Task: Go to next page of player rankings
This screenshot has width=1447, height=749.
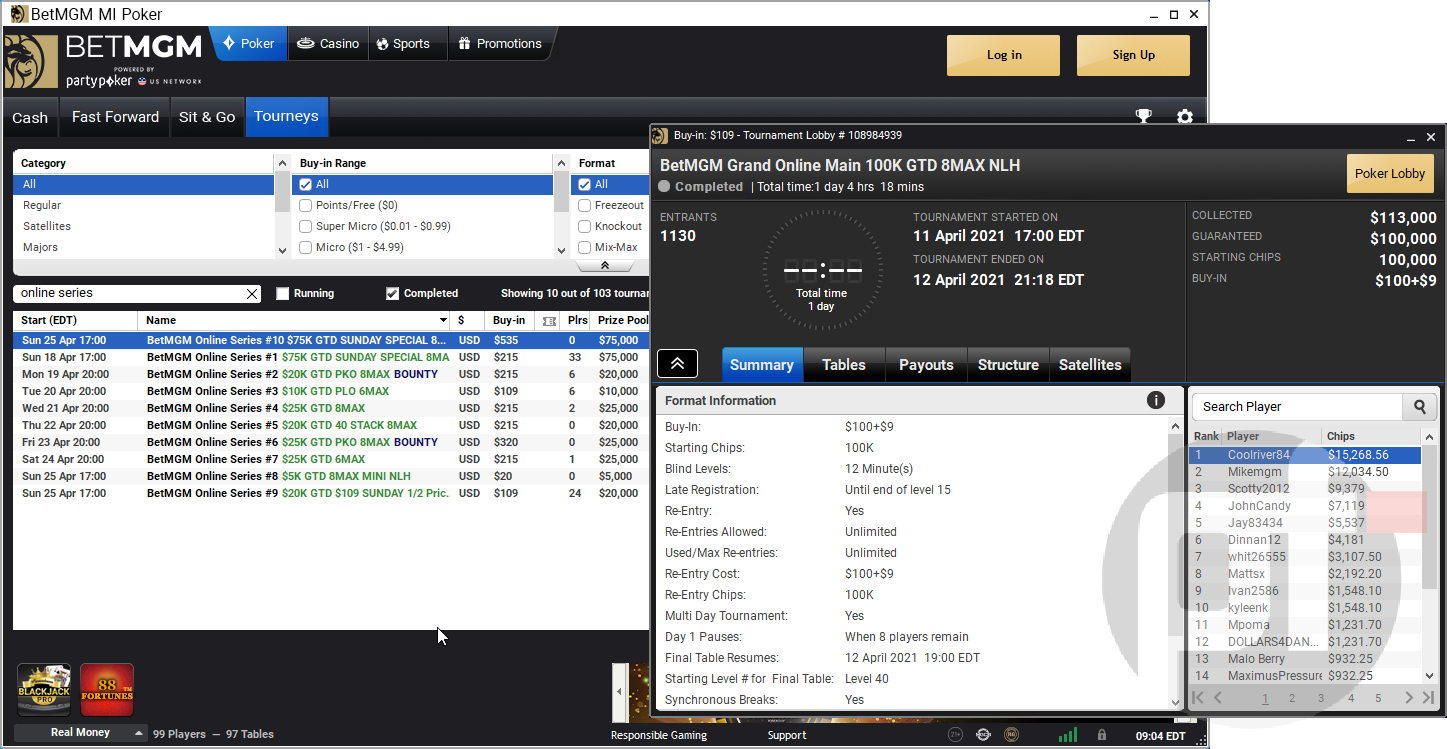Action: click(x=1409, y=698)
